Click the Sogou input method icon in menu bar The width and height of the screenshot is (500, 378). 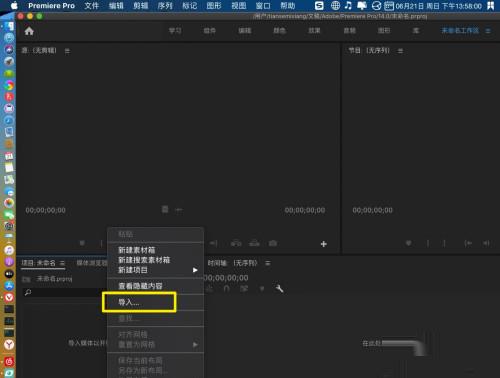[x=319, y=6]
